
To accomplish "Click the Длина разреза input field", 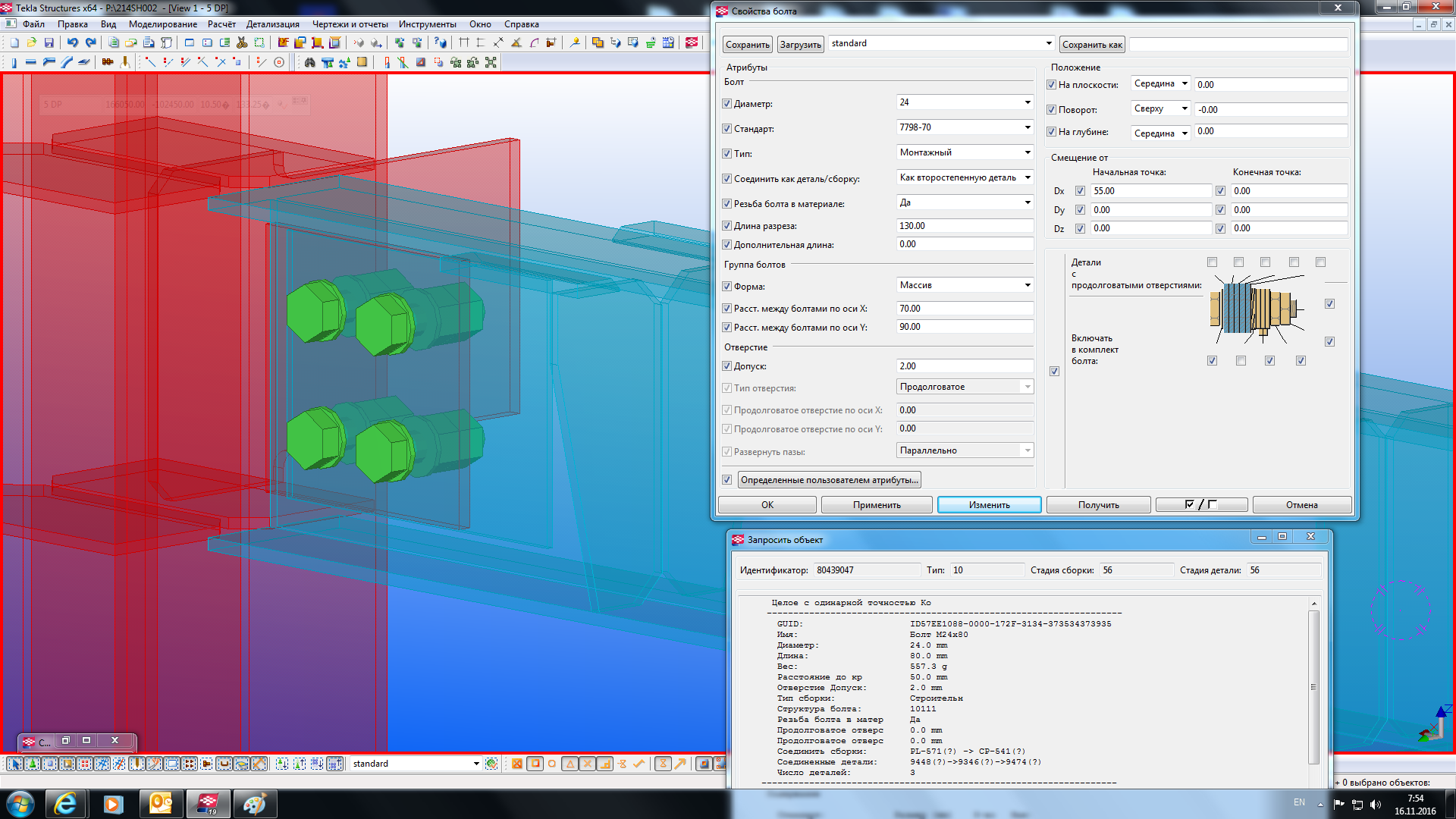I will [x=964, y=226].
